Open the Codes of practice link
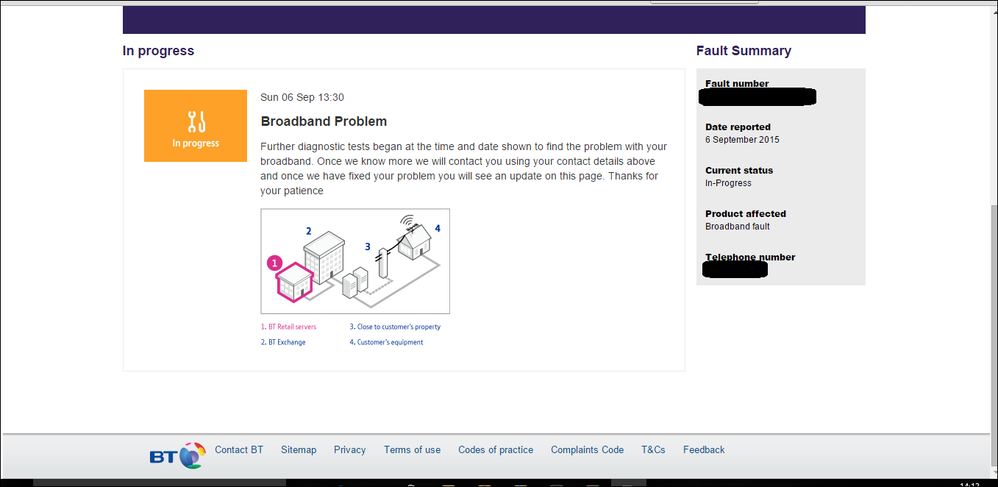Screen dimensions: 998x487 (496, 449)
